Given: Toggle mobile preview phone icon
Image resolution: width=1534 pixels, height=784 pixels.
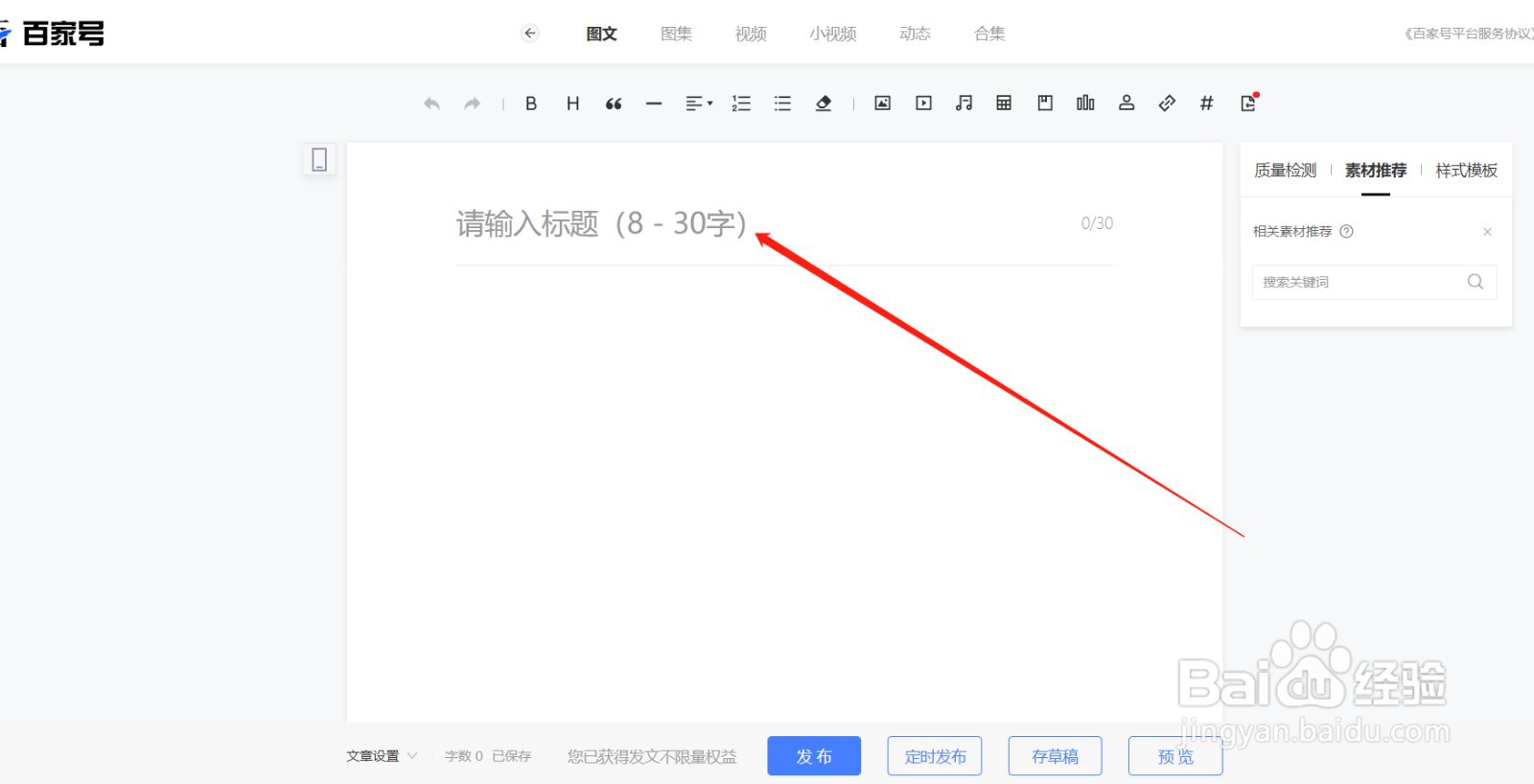Looking at the screenshot, I should [x=319, y=159].
